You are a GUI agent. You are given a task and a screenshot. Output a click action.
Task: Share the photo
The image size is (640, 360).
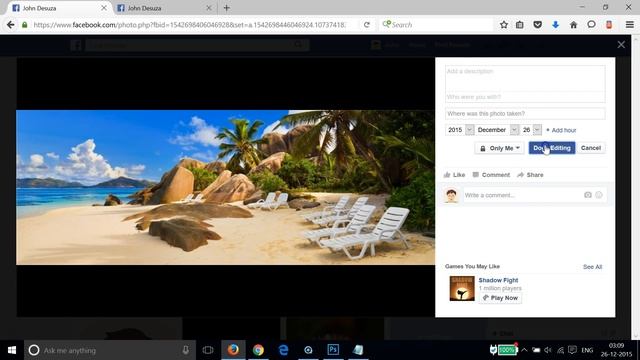point(530,175)
